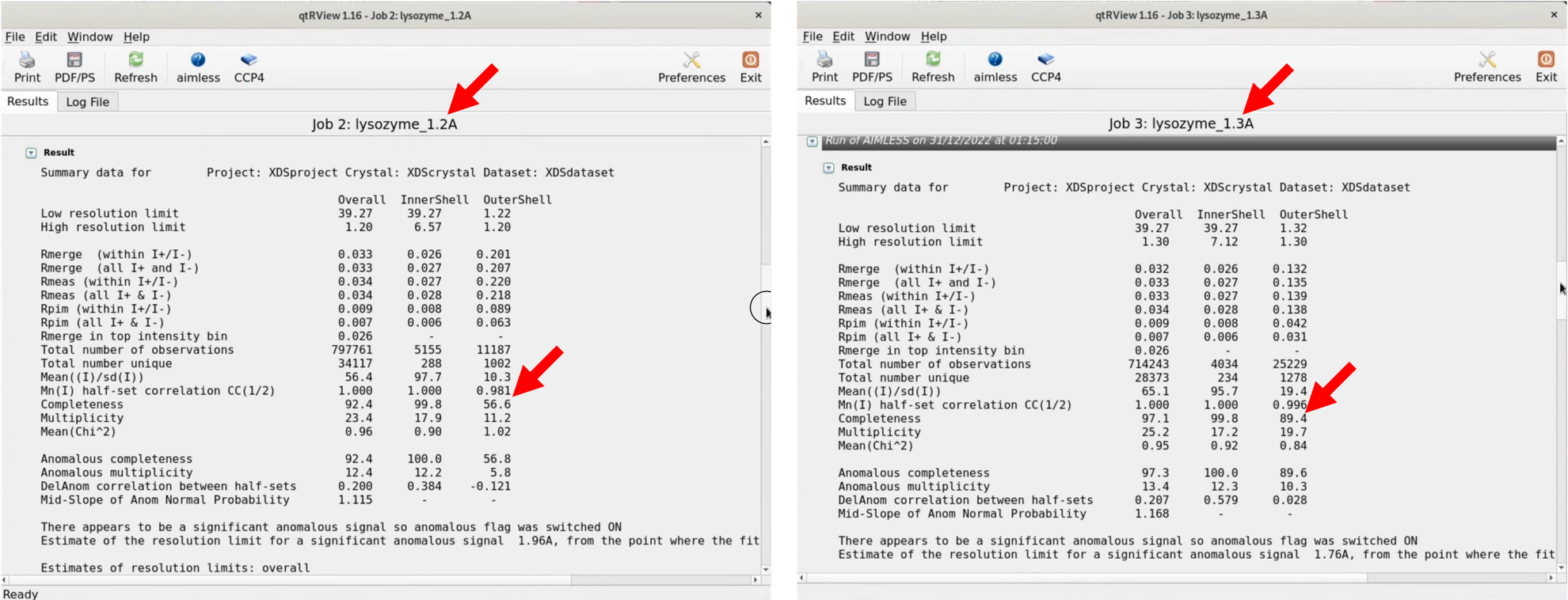This screenshot has width=1568, height=600.
Task: Open File menu in Job 2 window
Action: [x=15, y=36]
